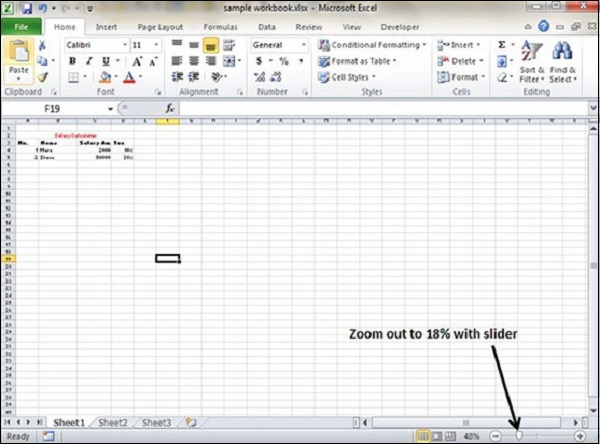
Task: Click the Fill down arrow icon
Action: point(502,61)
